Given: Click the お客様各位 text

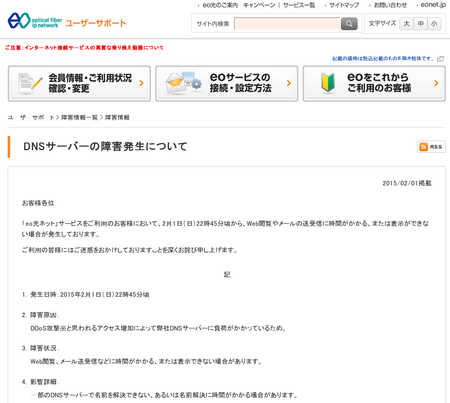Looking at the screenshot, I should pyautogui.click(x=38, y=203).
